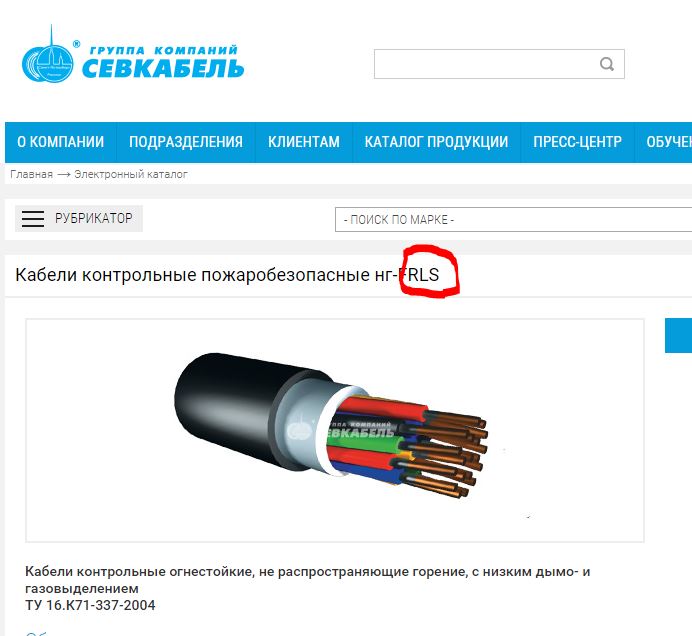692x636 pixels.
Task: Click the control cable product image
Action: (x=335, y=430)
